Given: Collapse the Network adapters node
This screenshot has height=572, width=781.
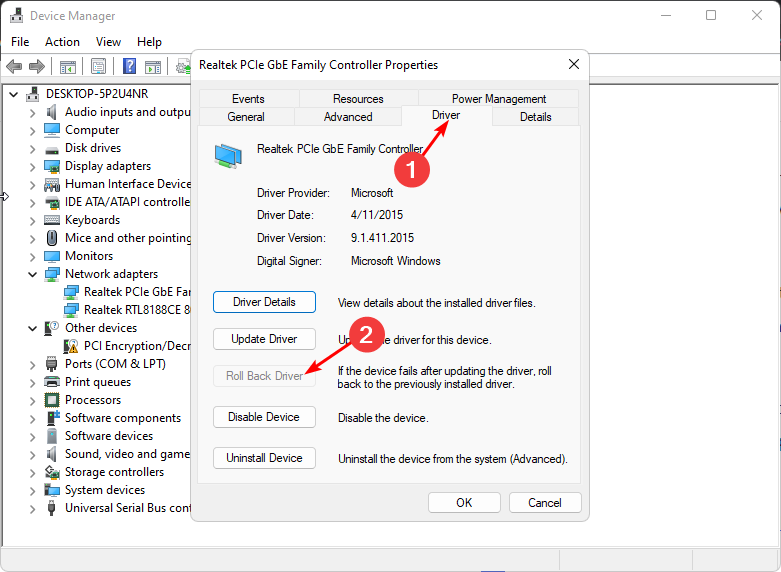Looking at the screenshot, I should tap(32, 274).
